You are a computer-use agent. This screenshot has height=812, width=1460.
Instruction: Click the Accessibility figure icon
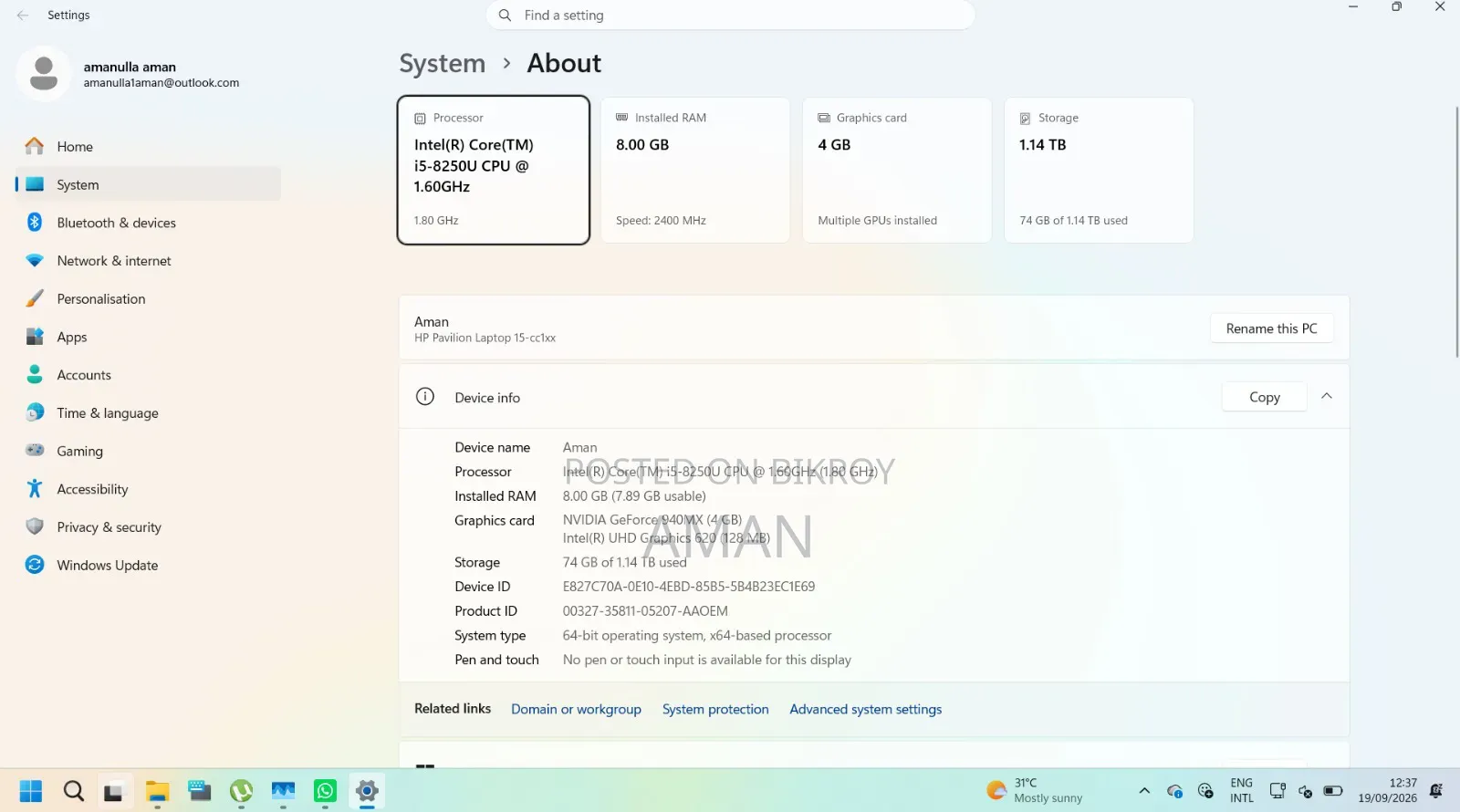coord(35,488)
